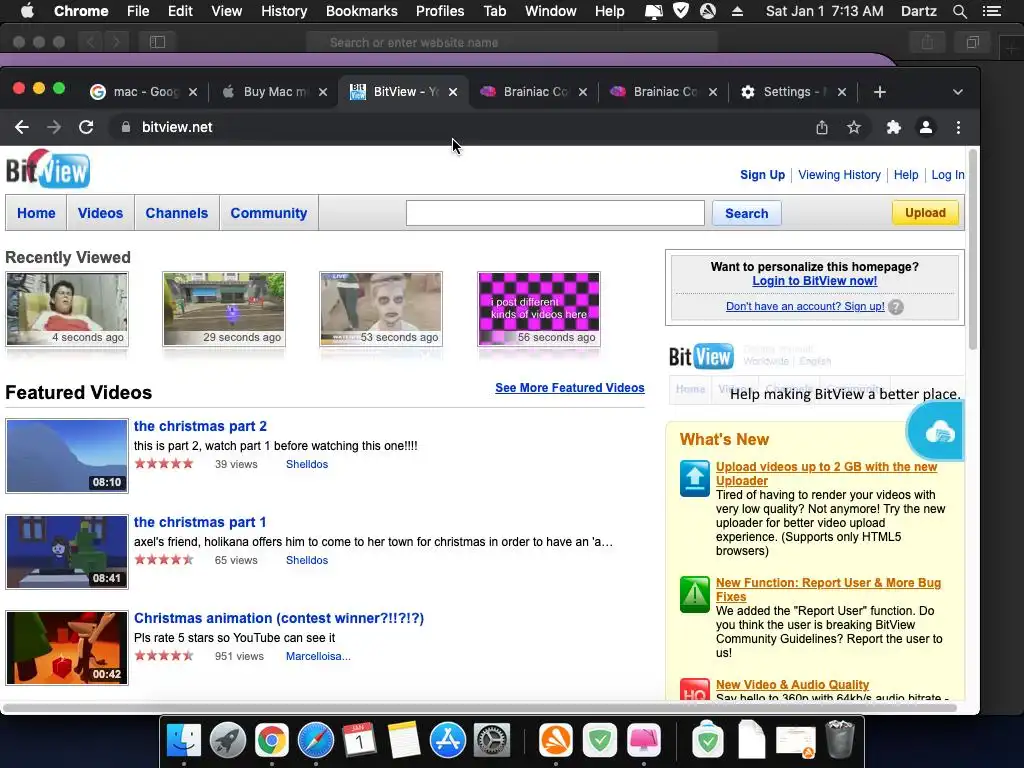This screenshot has height=768, width=1024.
Task: Open App Store from the Dock
Action: (447, 741)
